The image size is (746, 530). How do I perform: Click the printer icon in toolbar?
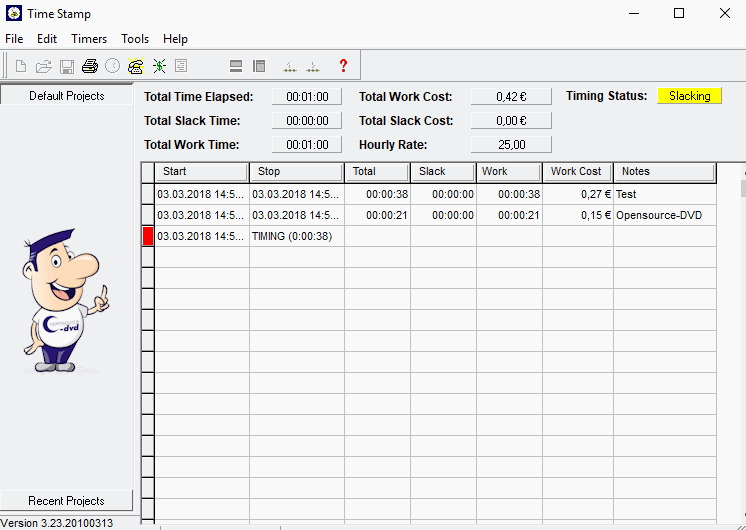coord(90,67)
